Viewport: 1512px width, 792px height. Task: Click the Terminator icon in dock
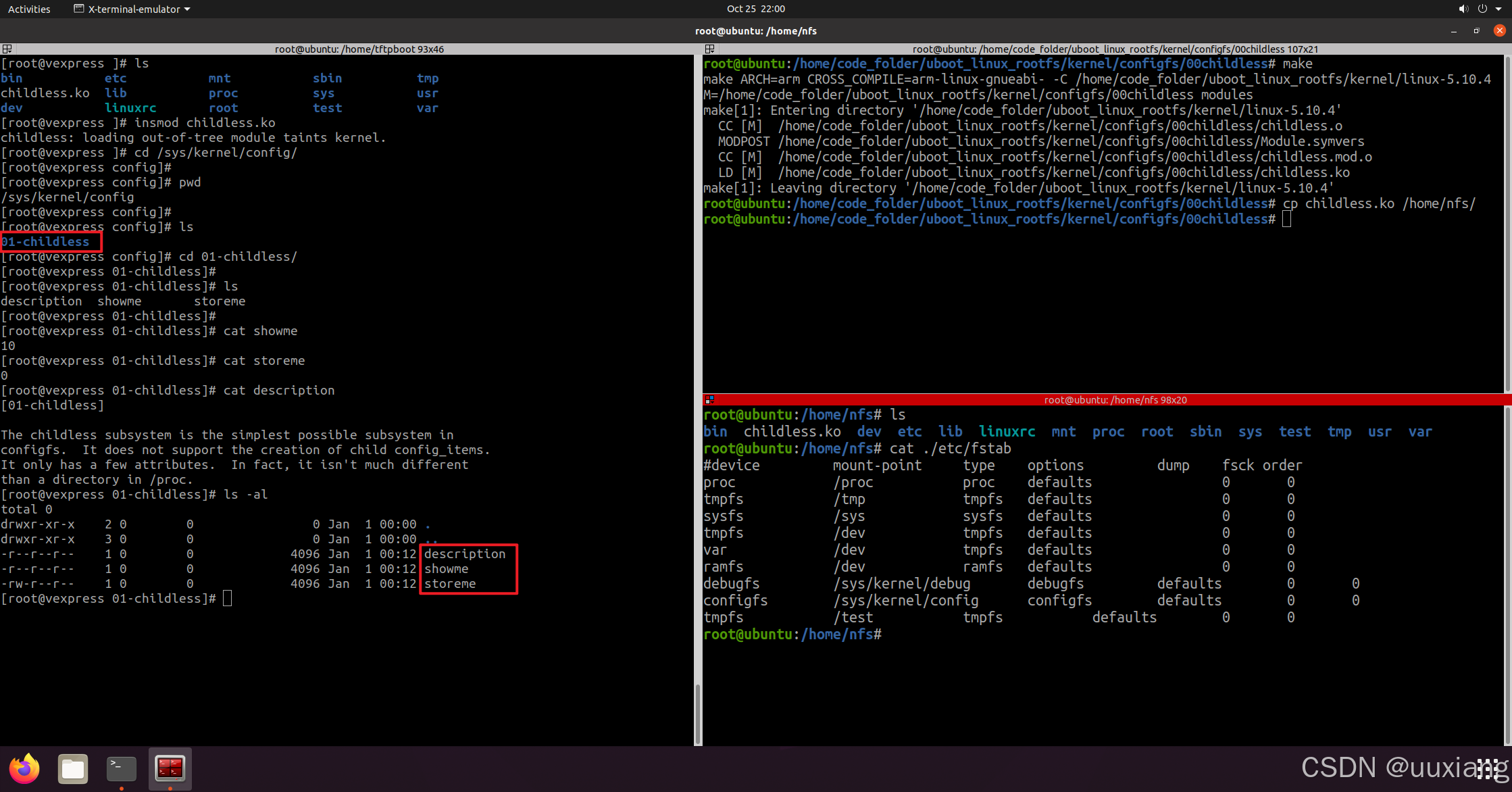click(170, 768)
